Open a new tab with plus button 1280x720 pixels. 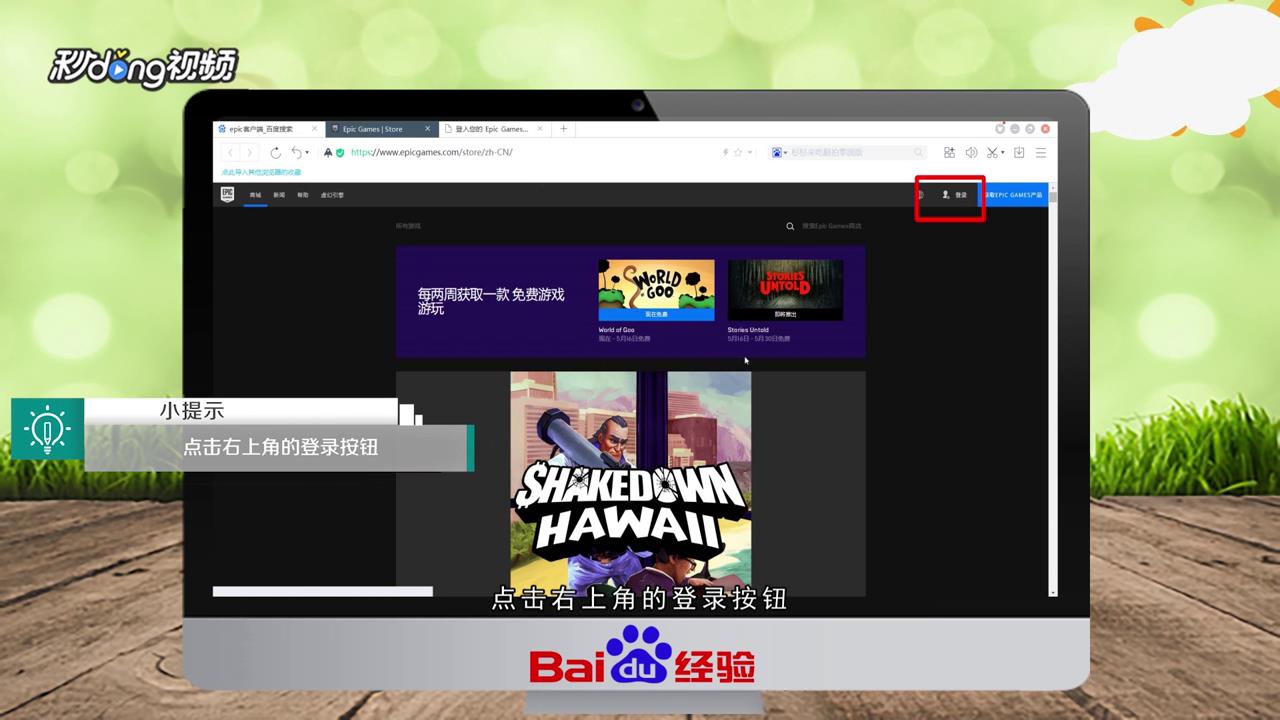pyautogui.click(x=564, y=129)
